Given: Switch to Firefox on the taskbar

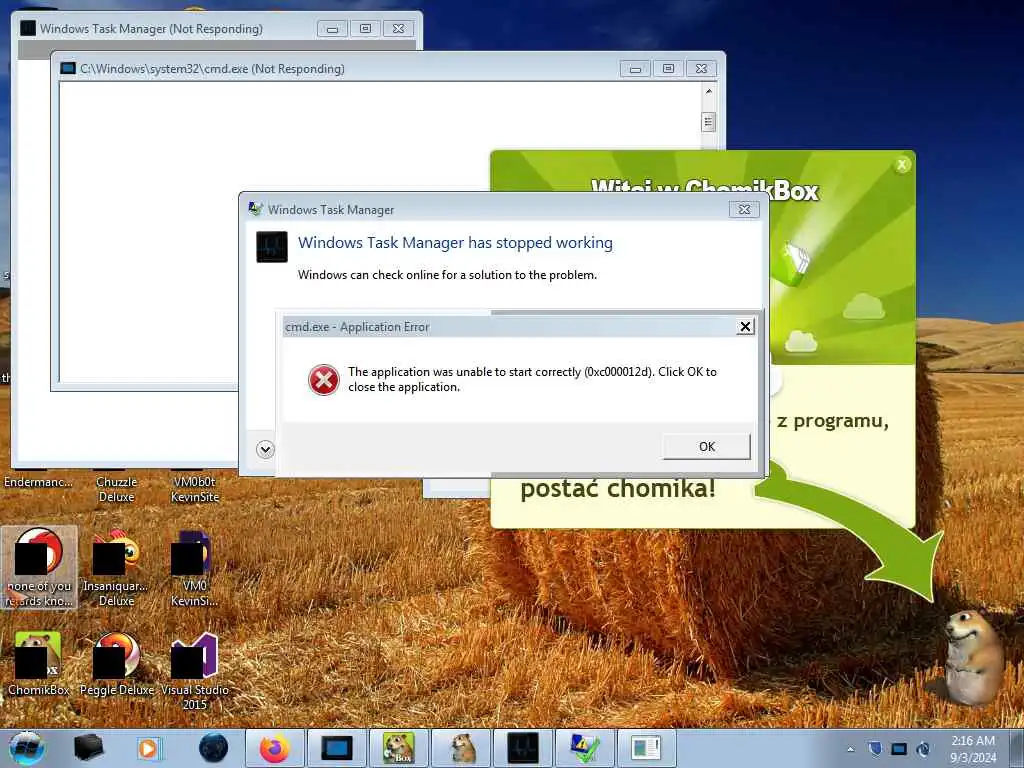Looking at the screenshot, I should tap(275, 748).
